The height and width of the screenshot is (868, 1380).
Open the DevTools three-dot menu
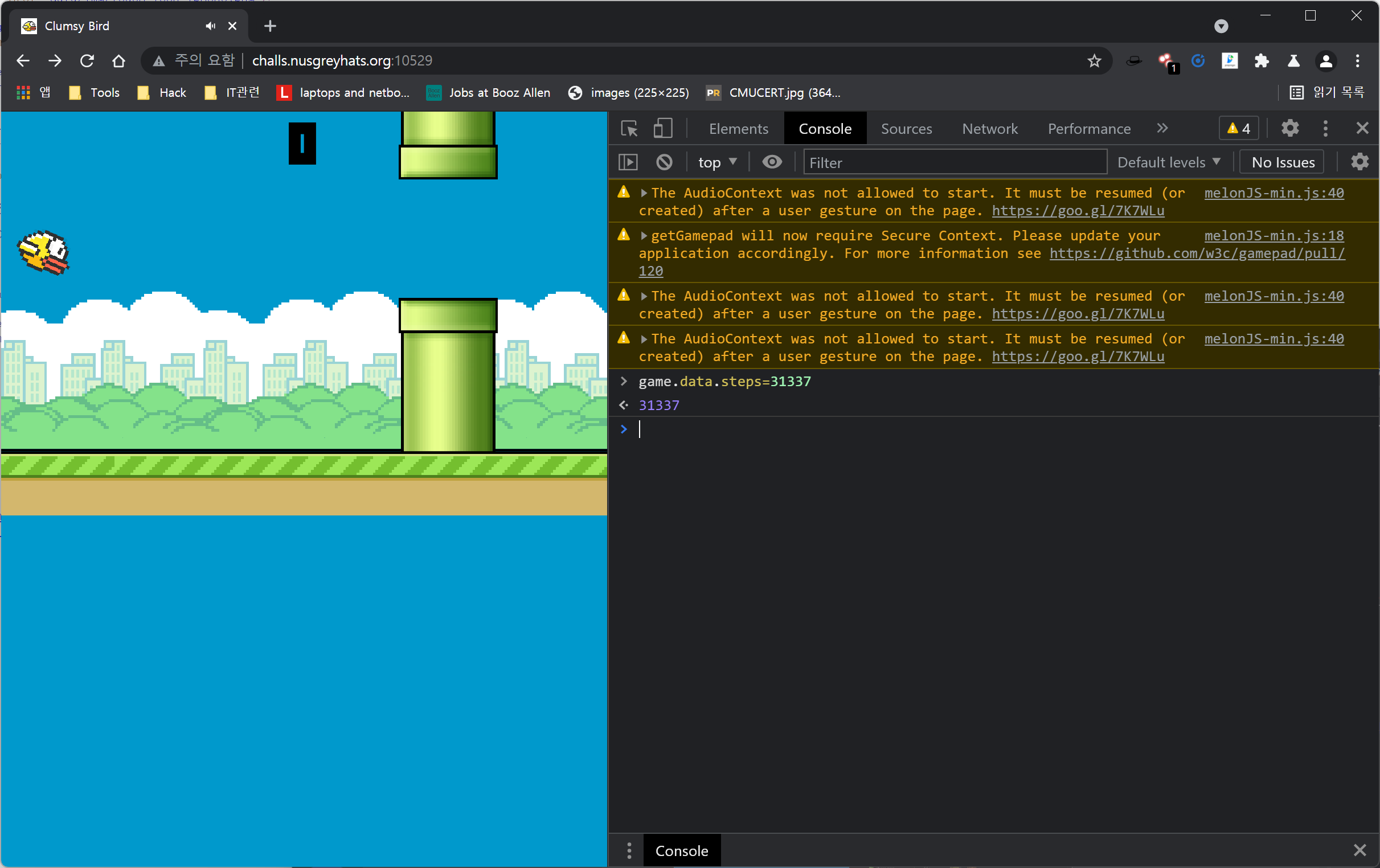click(1325, 128)
